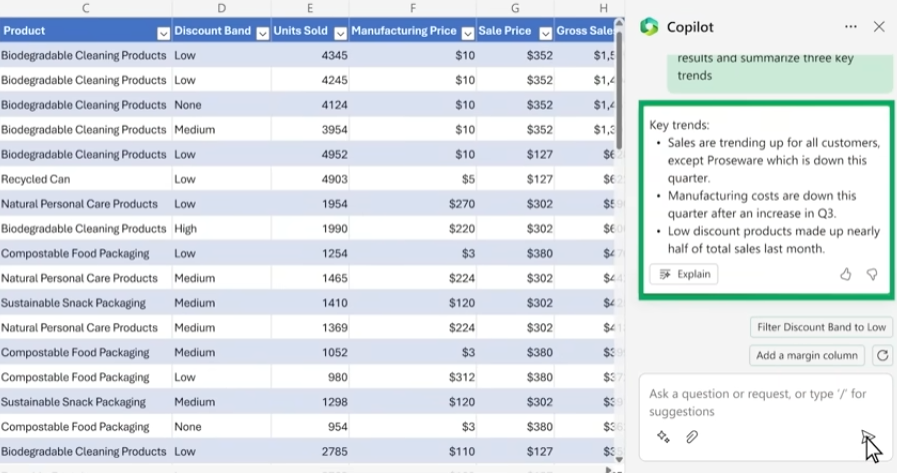Open Manufacturing Price filter dropdown
This screenshot has width=897, height=473.
coord(467,32)
